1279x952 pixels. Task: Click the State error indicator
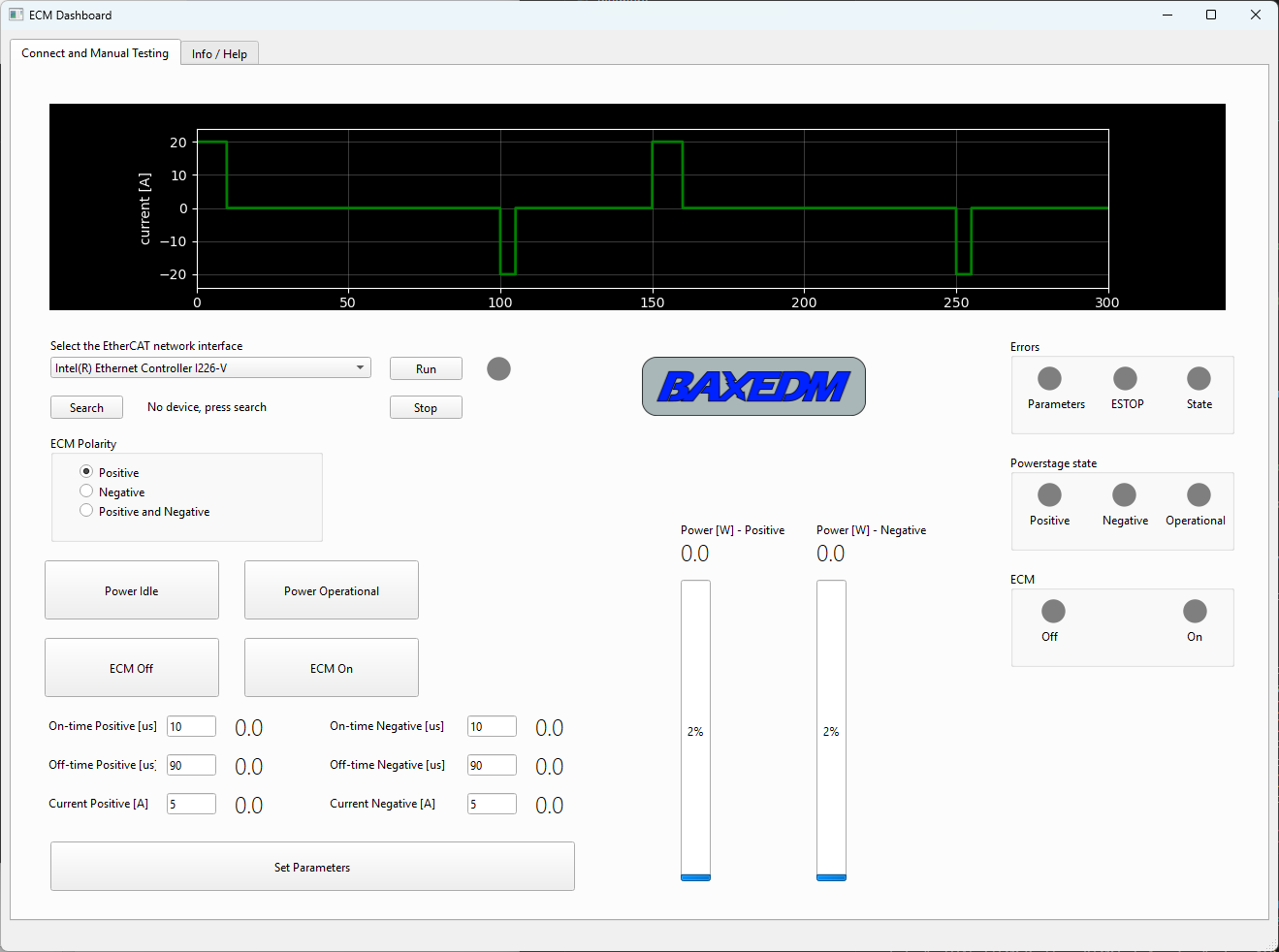coord(1199,378)
